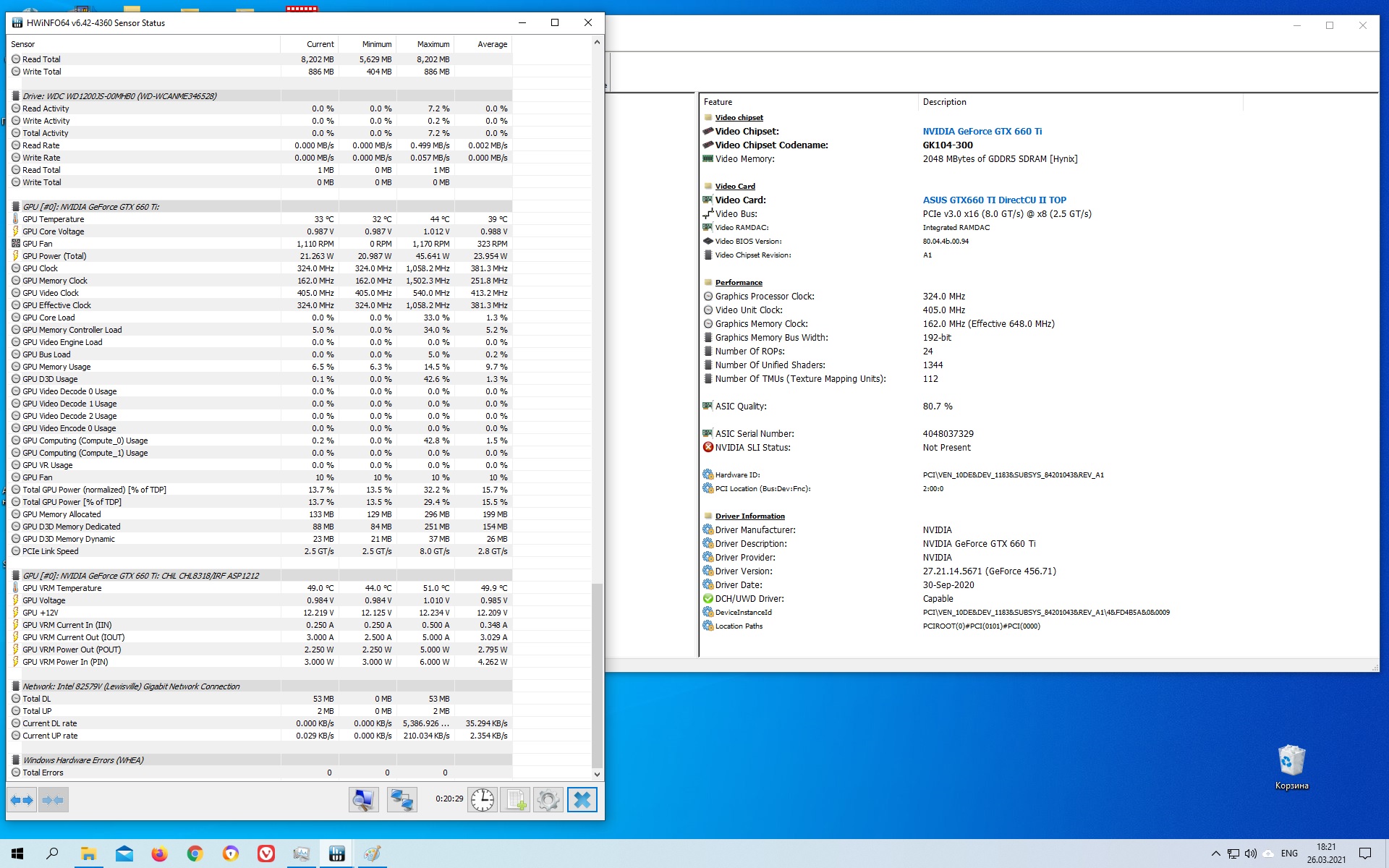Reset the elapsed time clock icon
Screen dimensions: 1389x868
[x=483, y=800]
